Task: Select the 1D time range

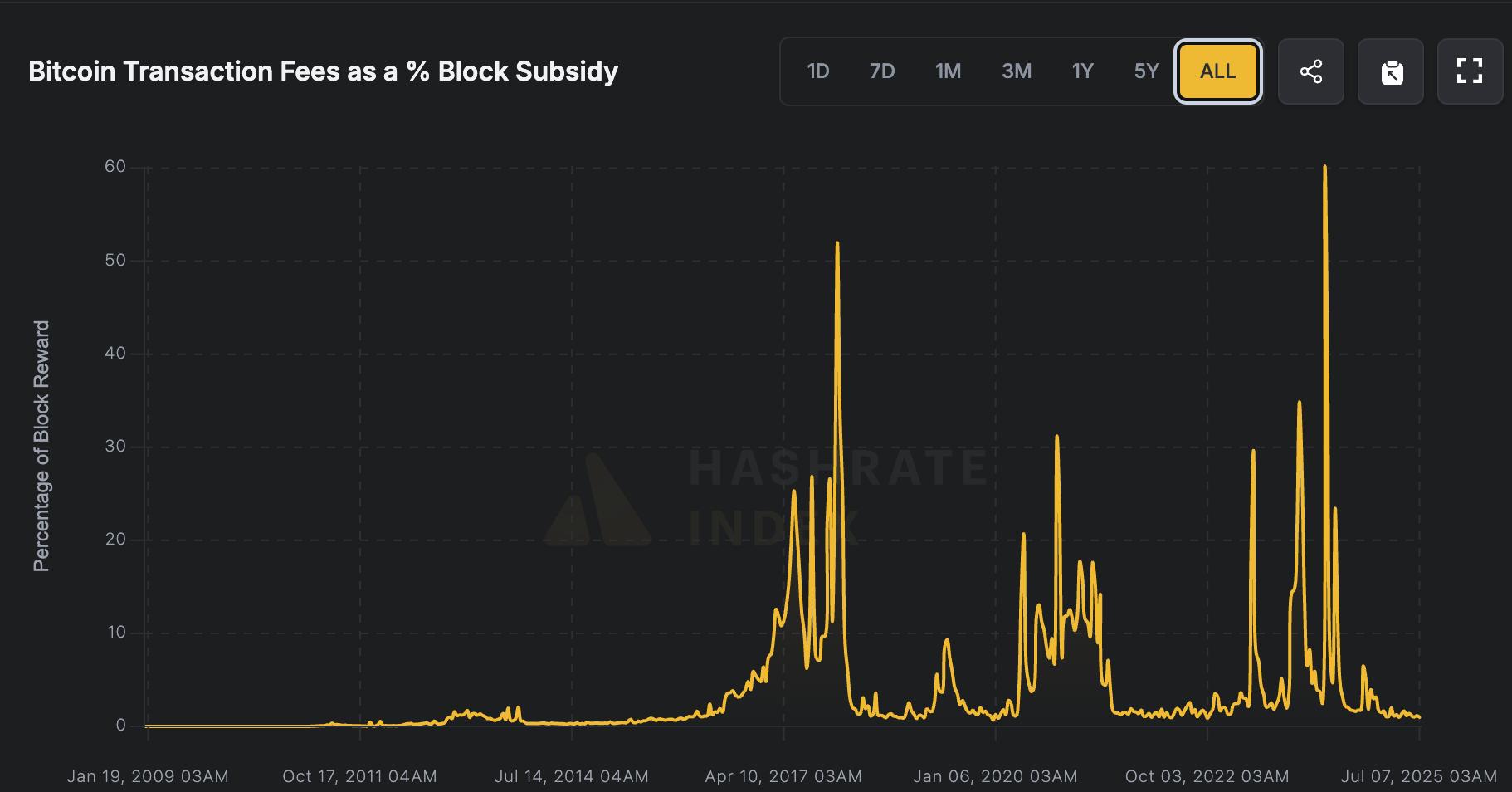Action: 818,71
